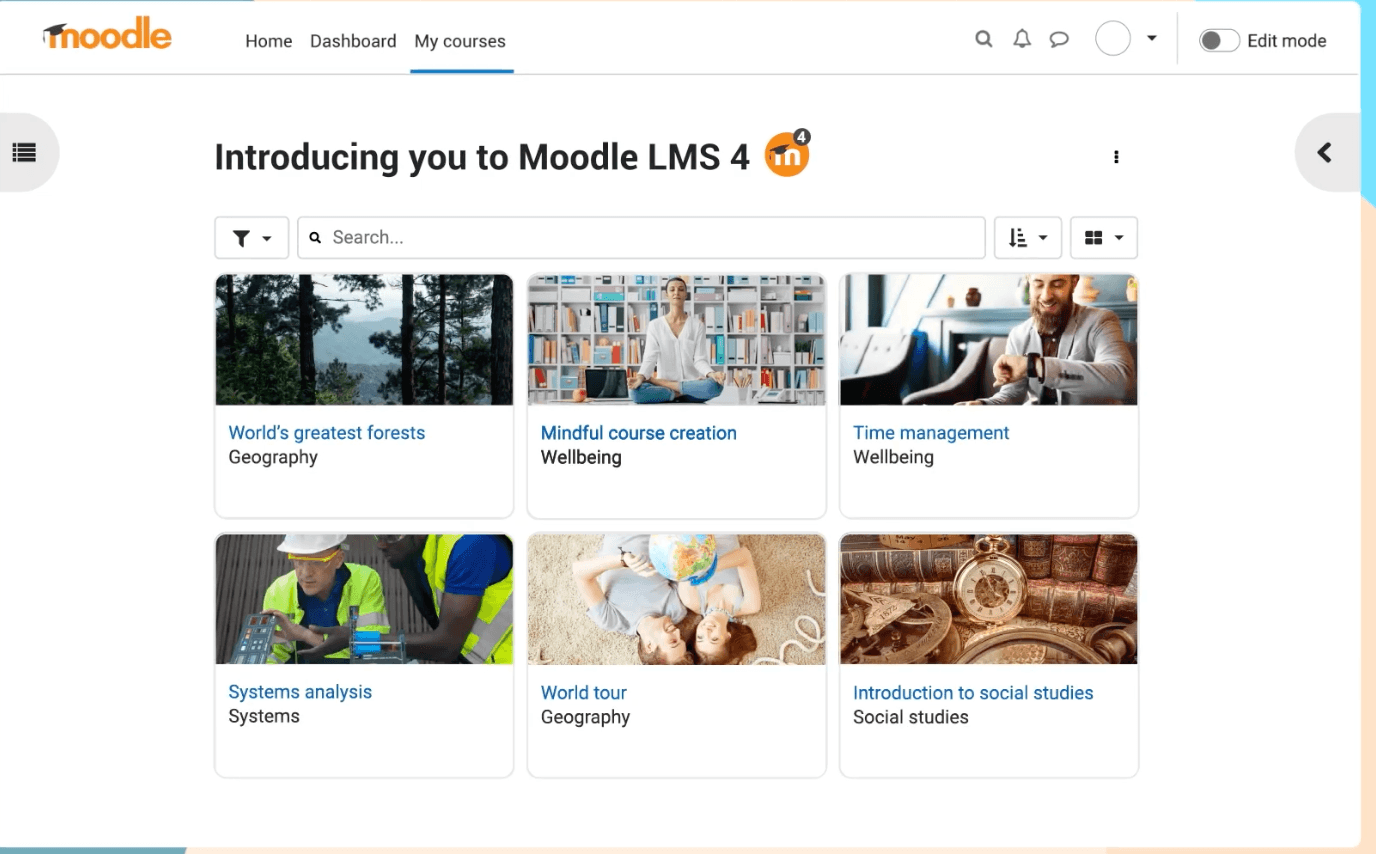Open the notifications bell
The width and height of the screenshot is (1376, 854).
click(1021, 40)
